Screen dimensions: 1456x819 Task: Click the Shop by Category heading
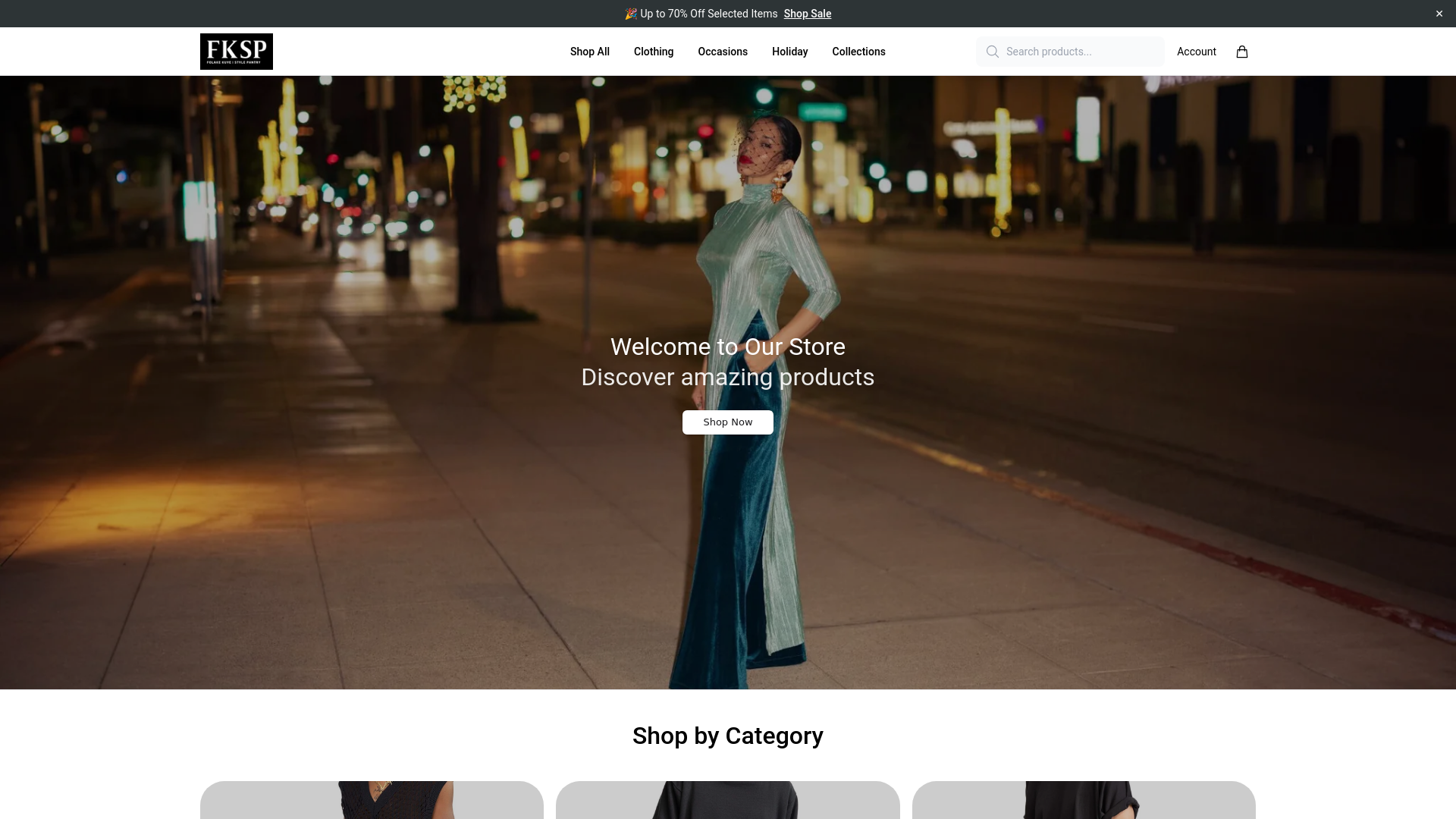click(728, 736)
